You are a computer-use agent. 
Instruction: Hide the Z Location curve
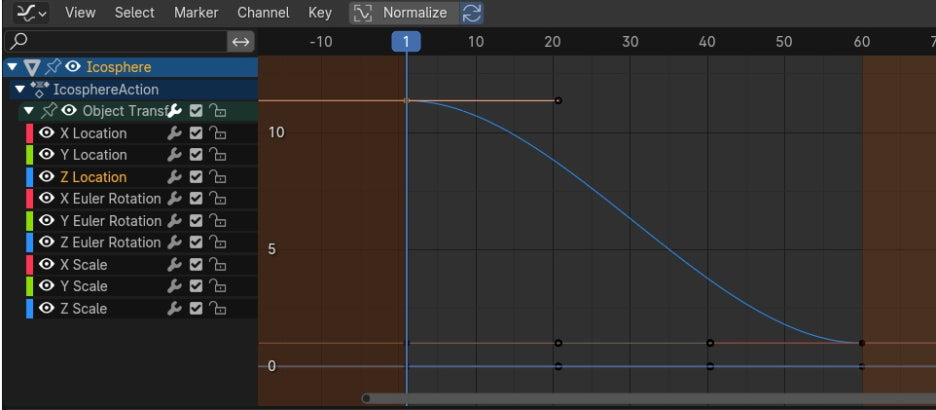(x=47, y=177)
